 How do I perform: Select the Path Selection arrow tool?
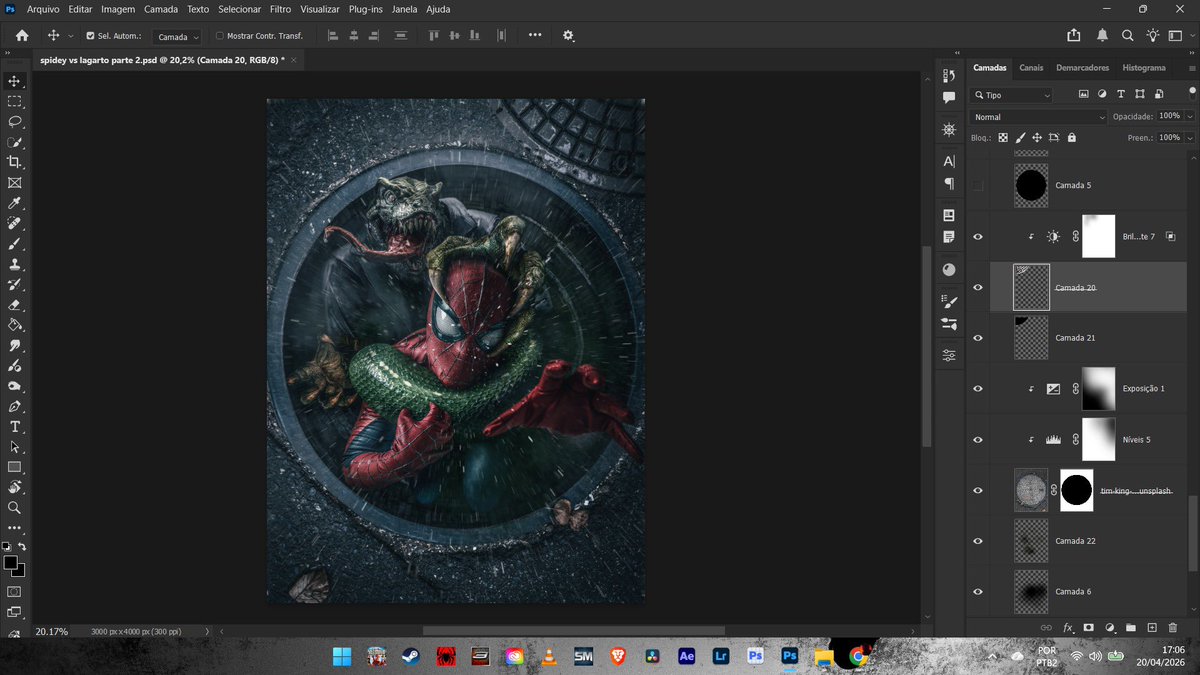click(x=14, y=447)
